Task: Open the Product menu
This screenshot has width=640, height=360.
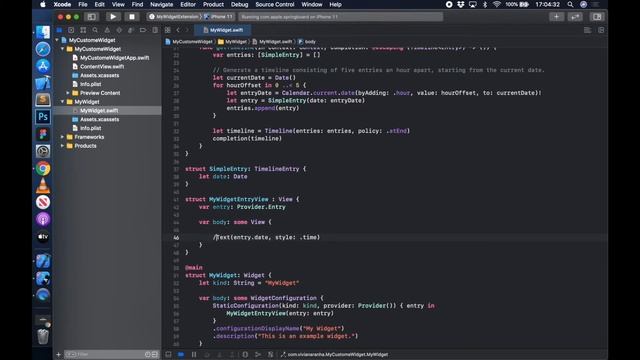Action: (213, 4)
